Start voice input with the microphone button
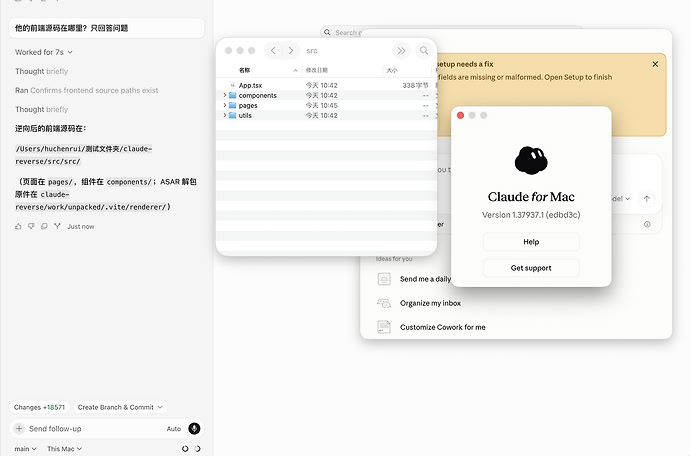 point(194,428)
